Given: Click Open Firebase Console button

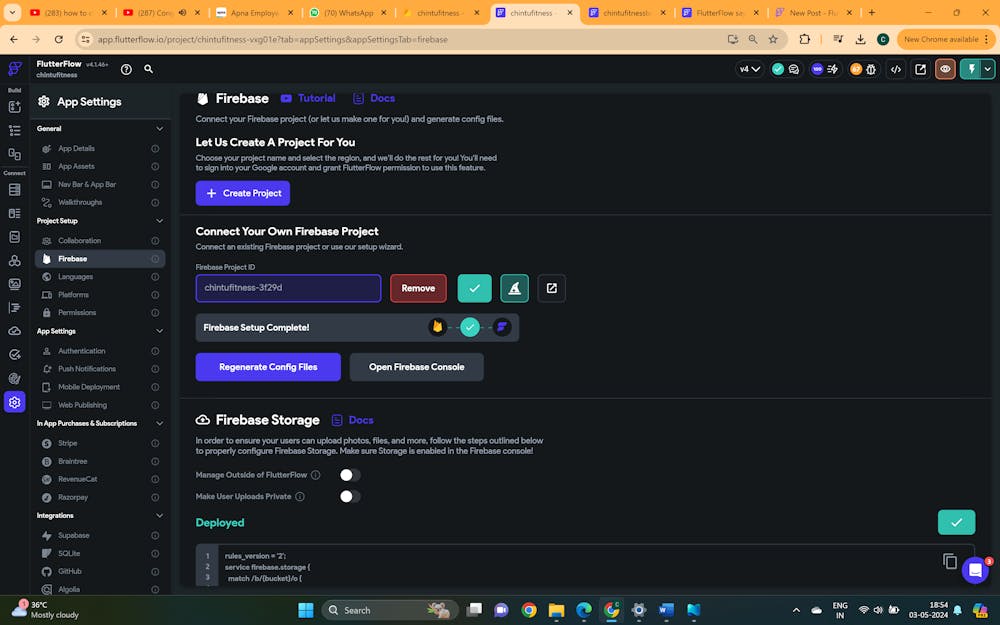Looking at the screenshot, I should (416, 367).
